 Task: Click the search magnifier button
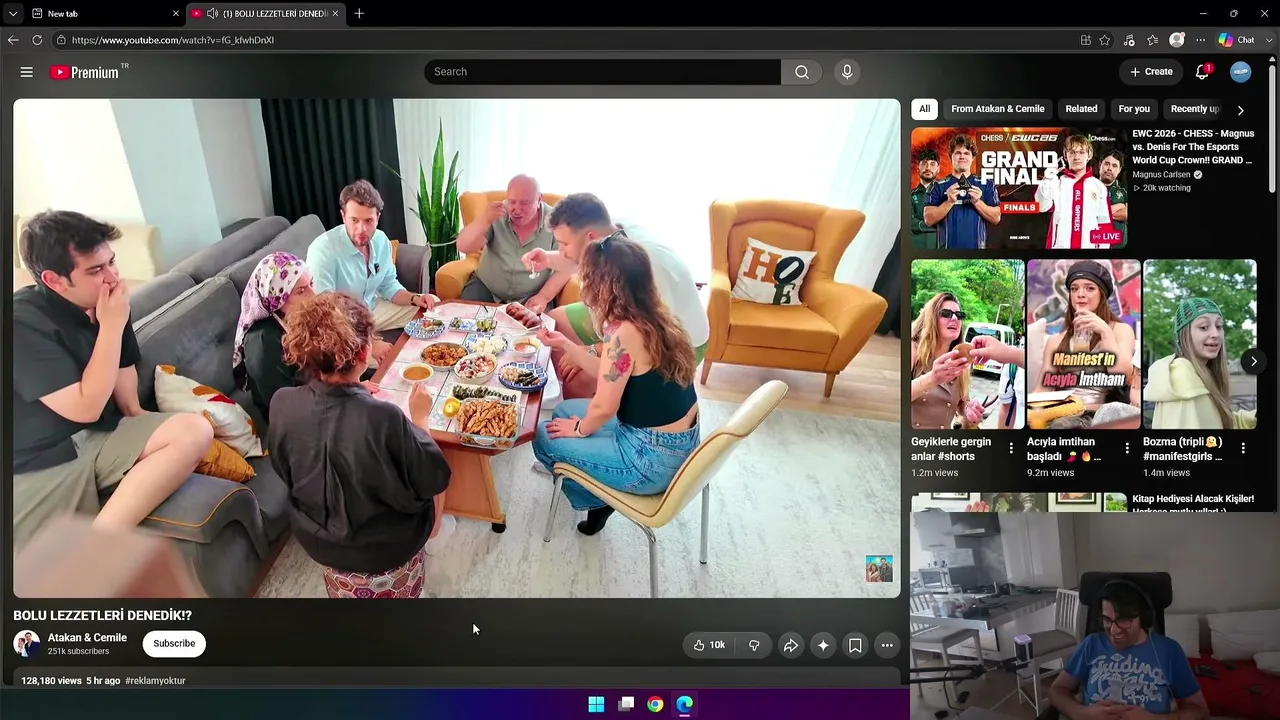(x=802, y=72)
